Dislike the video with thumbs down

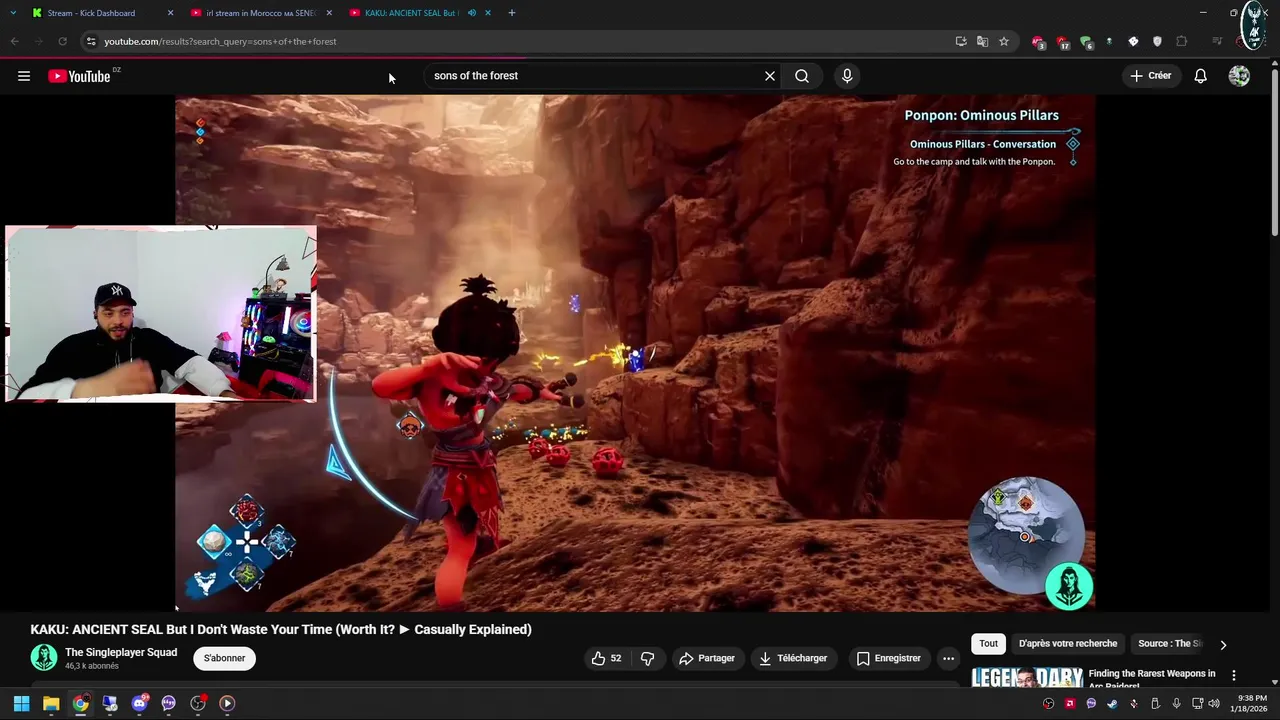pyautogui.click(x=647, y=658)
